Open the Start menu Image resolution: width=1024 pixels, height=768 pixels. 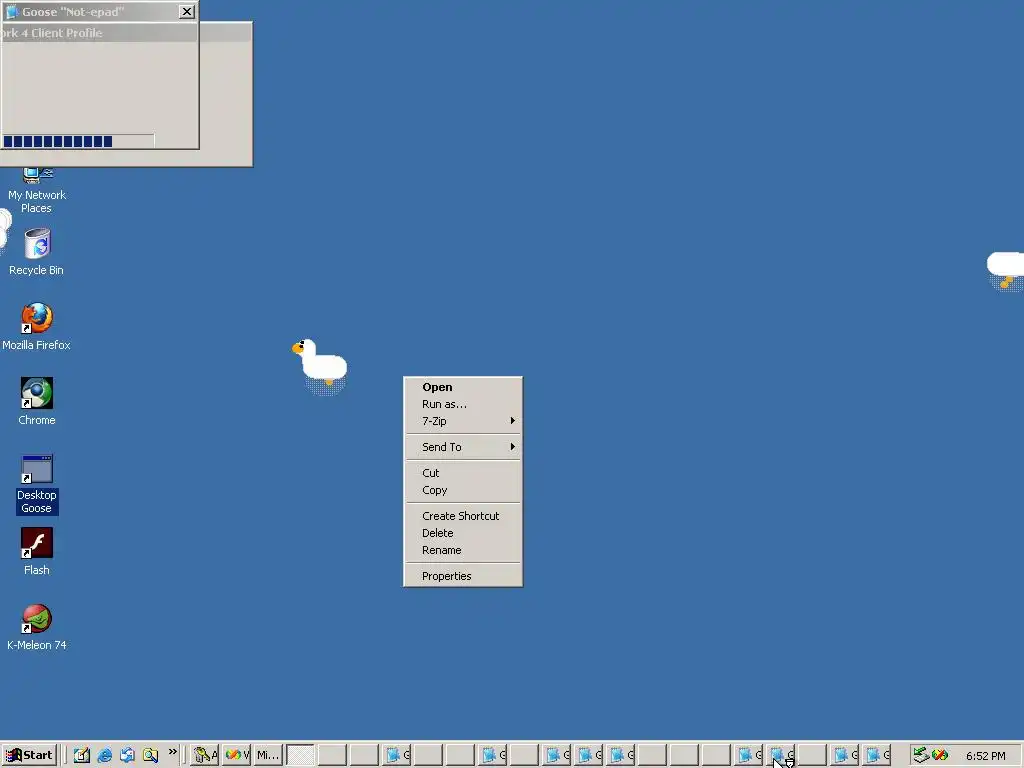29,755
